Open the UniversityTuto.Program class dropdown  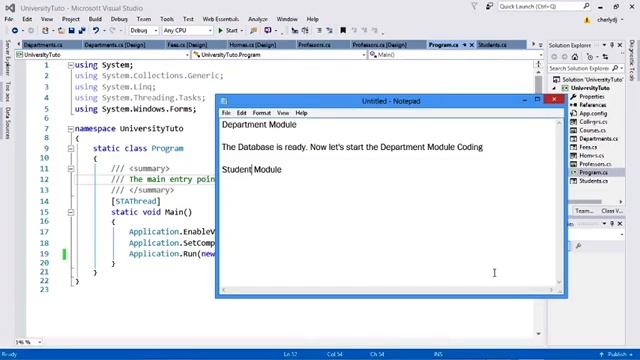tap(279, 55)
